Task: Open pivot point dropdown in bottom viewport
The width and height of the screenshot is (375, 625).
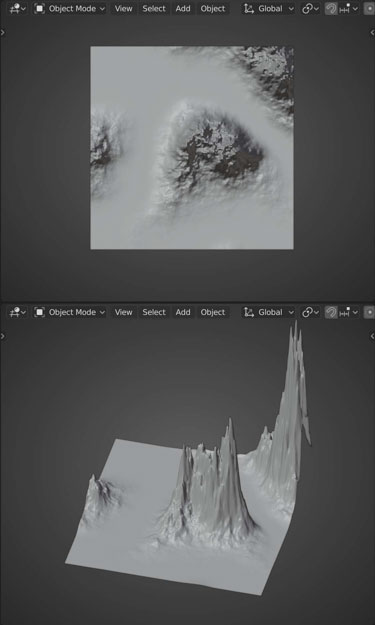Action: pyautogui.click(x=310, y=312)
